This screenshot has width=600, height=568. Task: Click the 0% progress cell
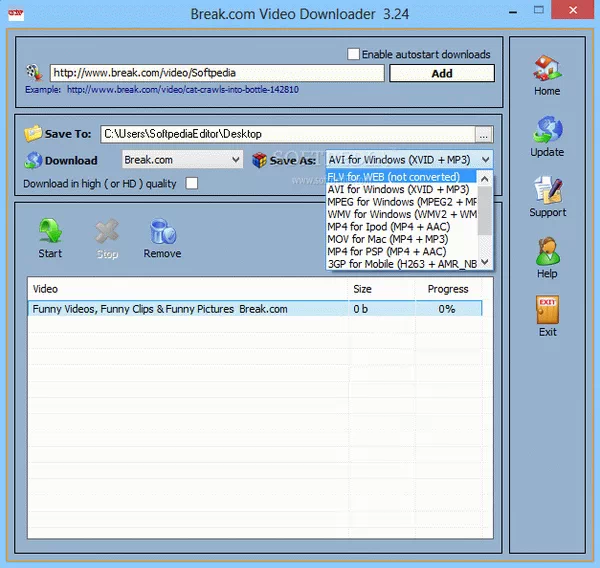[x=447, y=309]
